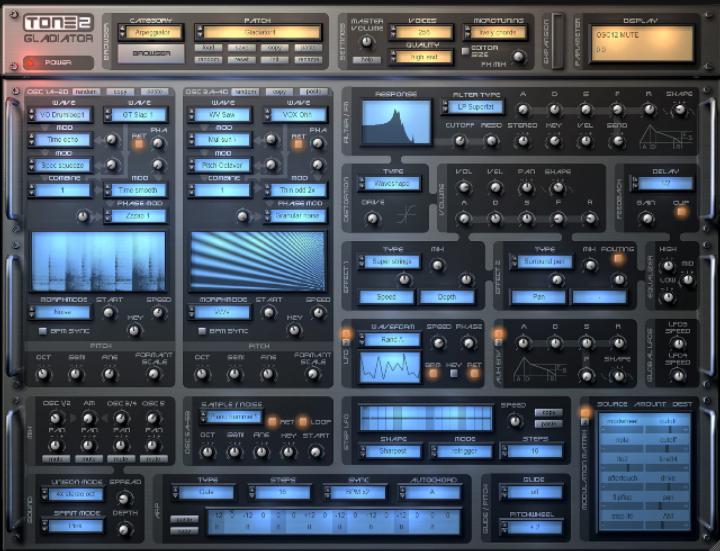Click the patch Rename button
This screenshot has height=551, width=720.
[x=309, y=60]
